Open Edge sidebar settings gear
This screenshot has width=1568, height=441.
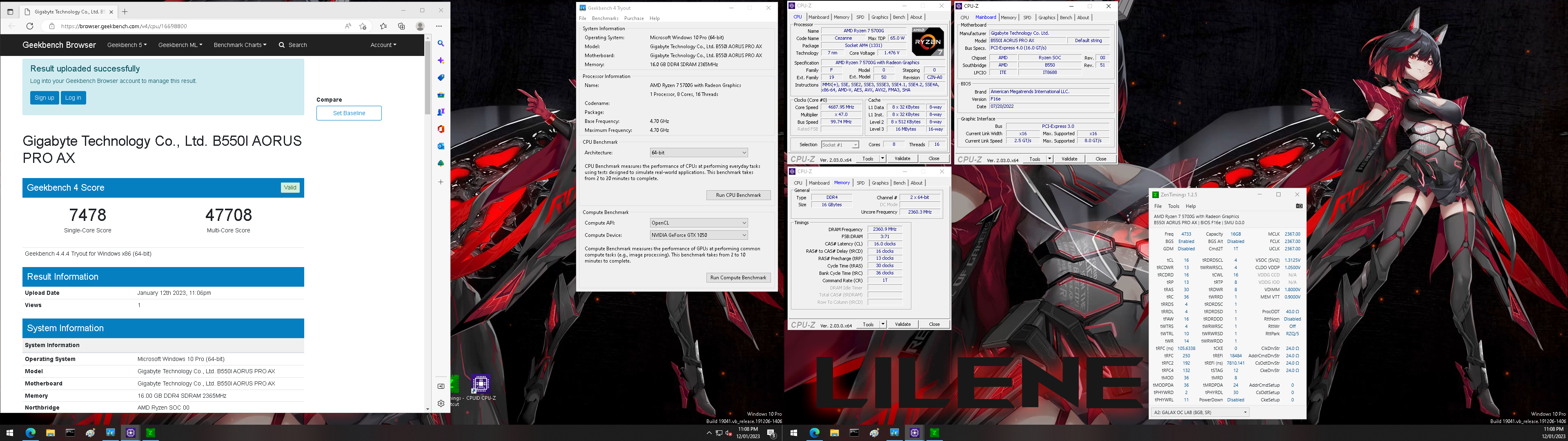point(441,403)
